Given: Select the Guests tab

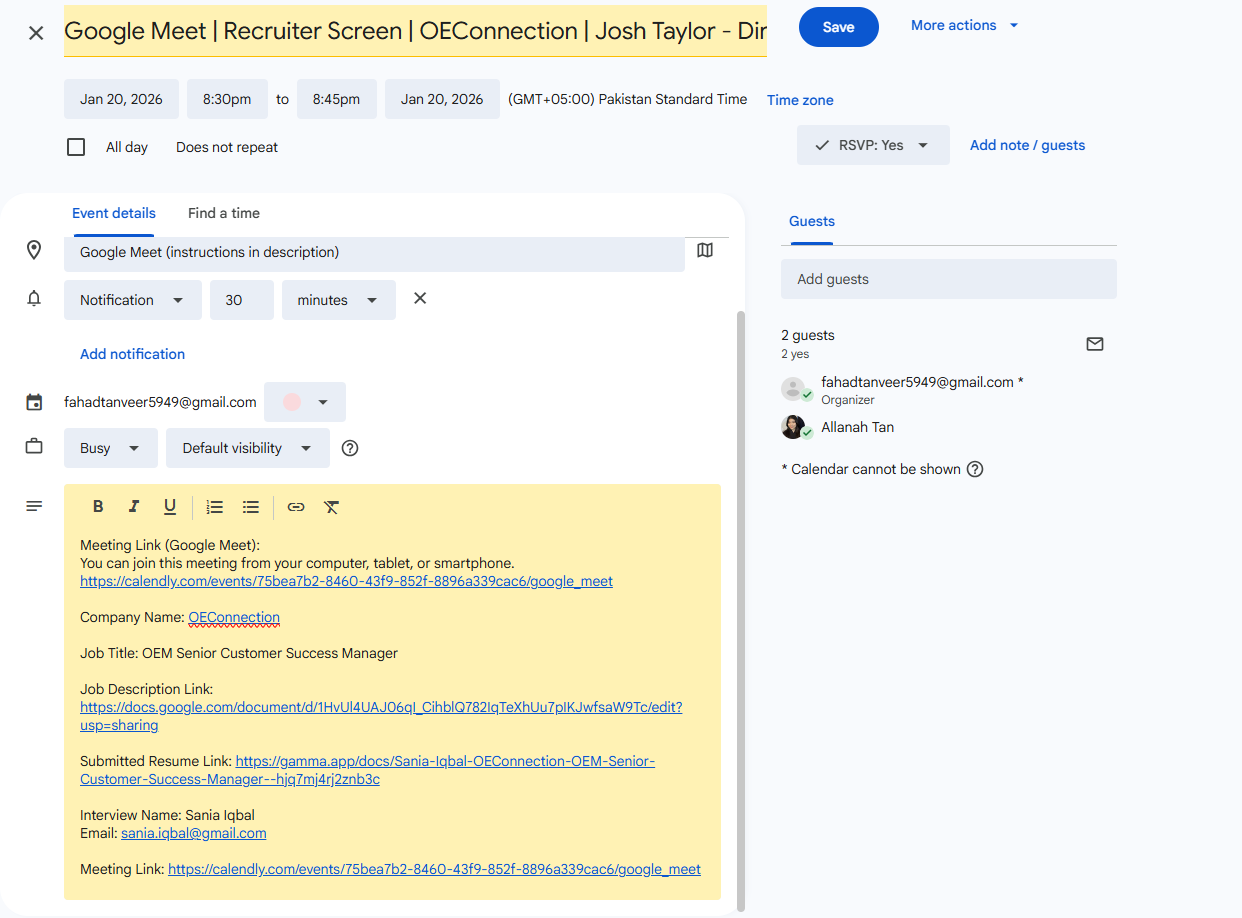Looking at the screenshot, I should [812, 221].
